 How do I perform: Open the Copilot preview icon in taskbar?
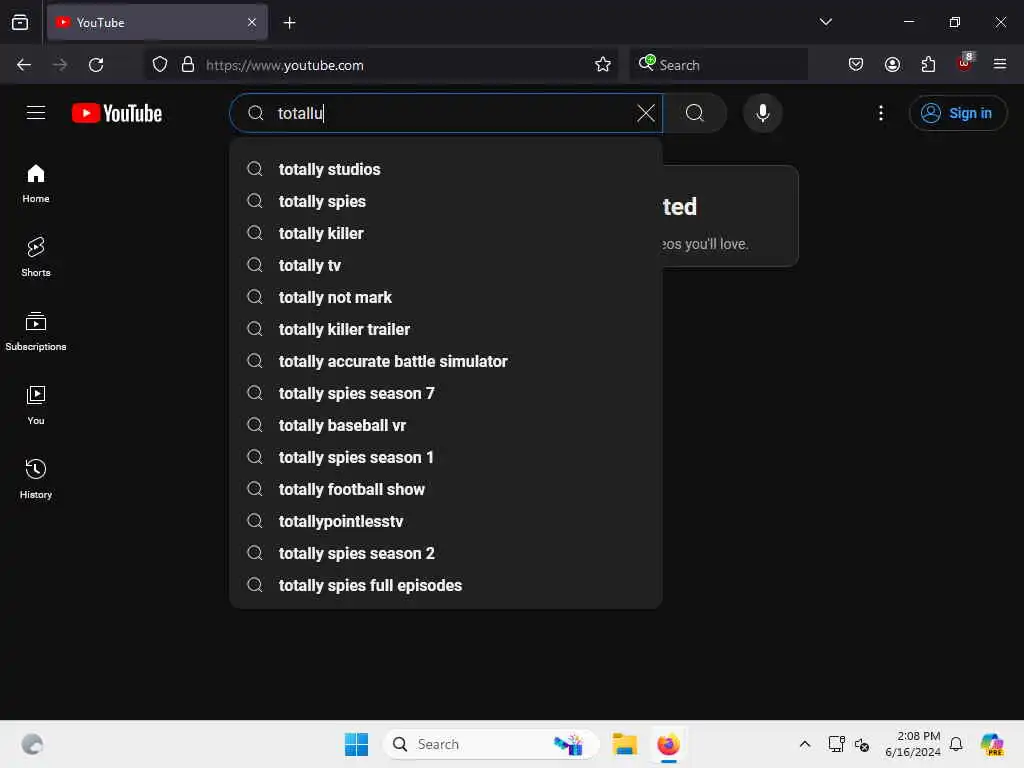(x=992, y=744)
